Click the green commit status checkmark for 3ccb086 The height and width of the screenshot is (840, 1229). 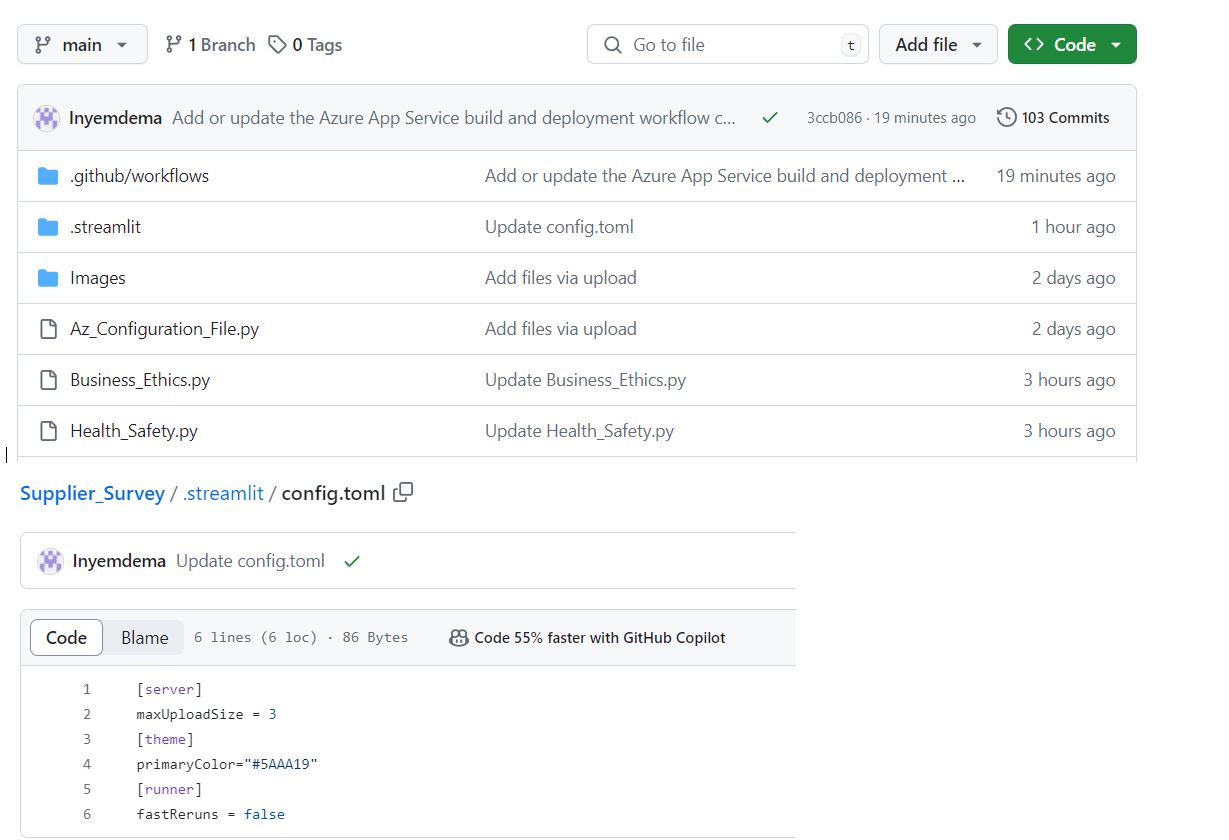click(770, 118)
